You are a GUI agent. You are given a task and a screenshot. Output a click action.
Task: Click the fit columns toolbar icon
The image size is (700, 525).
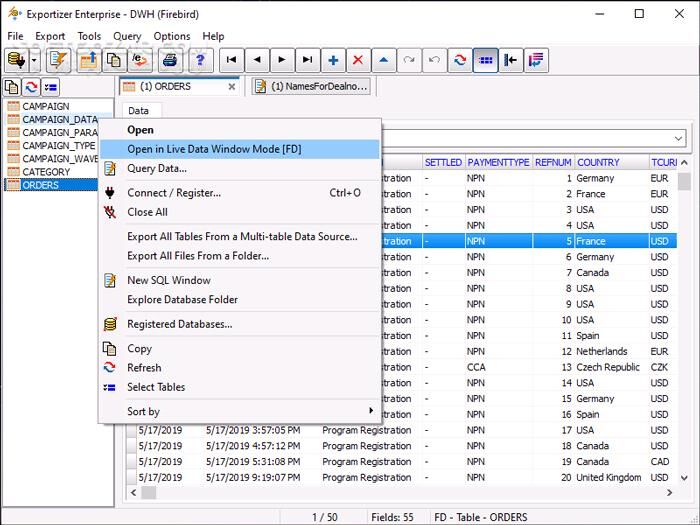[x=511, y=60]
